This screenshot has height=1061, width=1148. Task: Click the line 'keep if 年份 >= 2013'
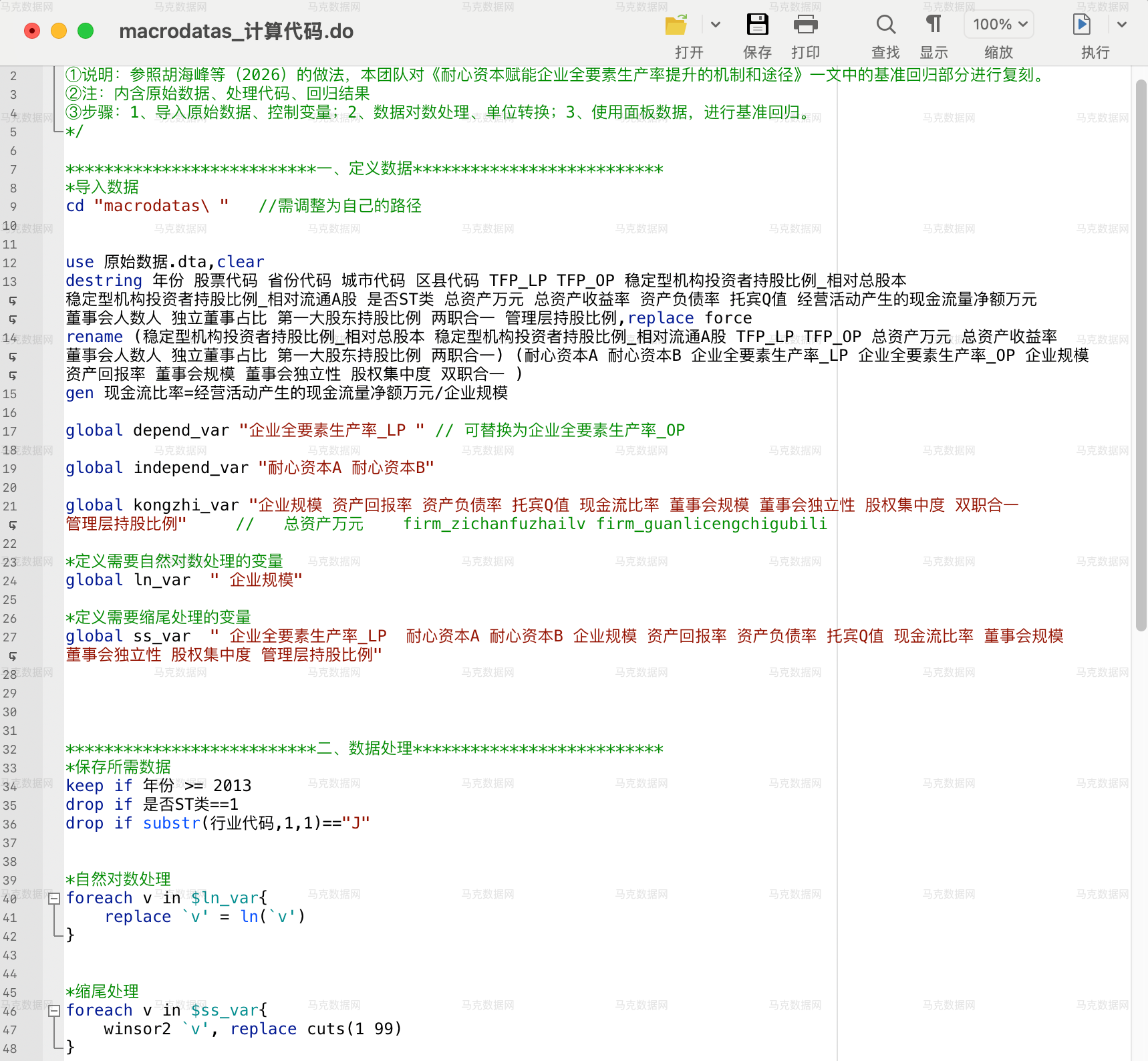[x=158, y=786]
